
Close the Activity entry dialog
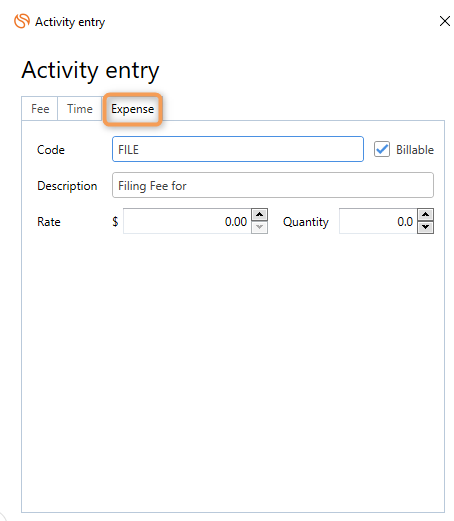(445, 21)
